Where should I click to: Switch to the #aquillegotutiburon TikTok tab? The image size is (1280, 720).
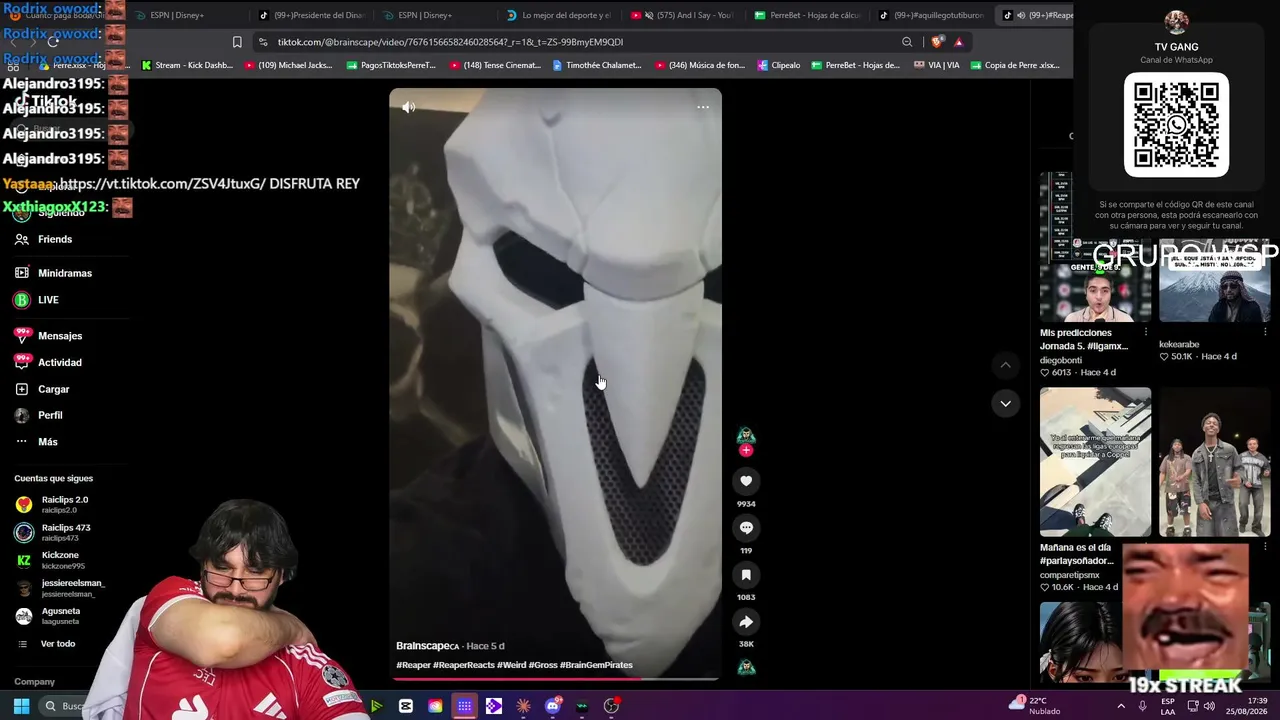(931, 15)
